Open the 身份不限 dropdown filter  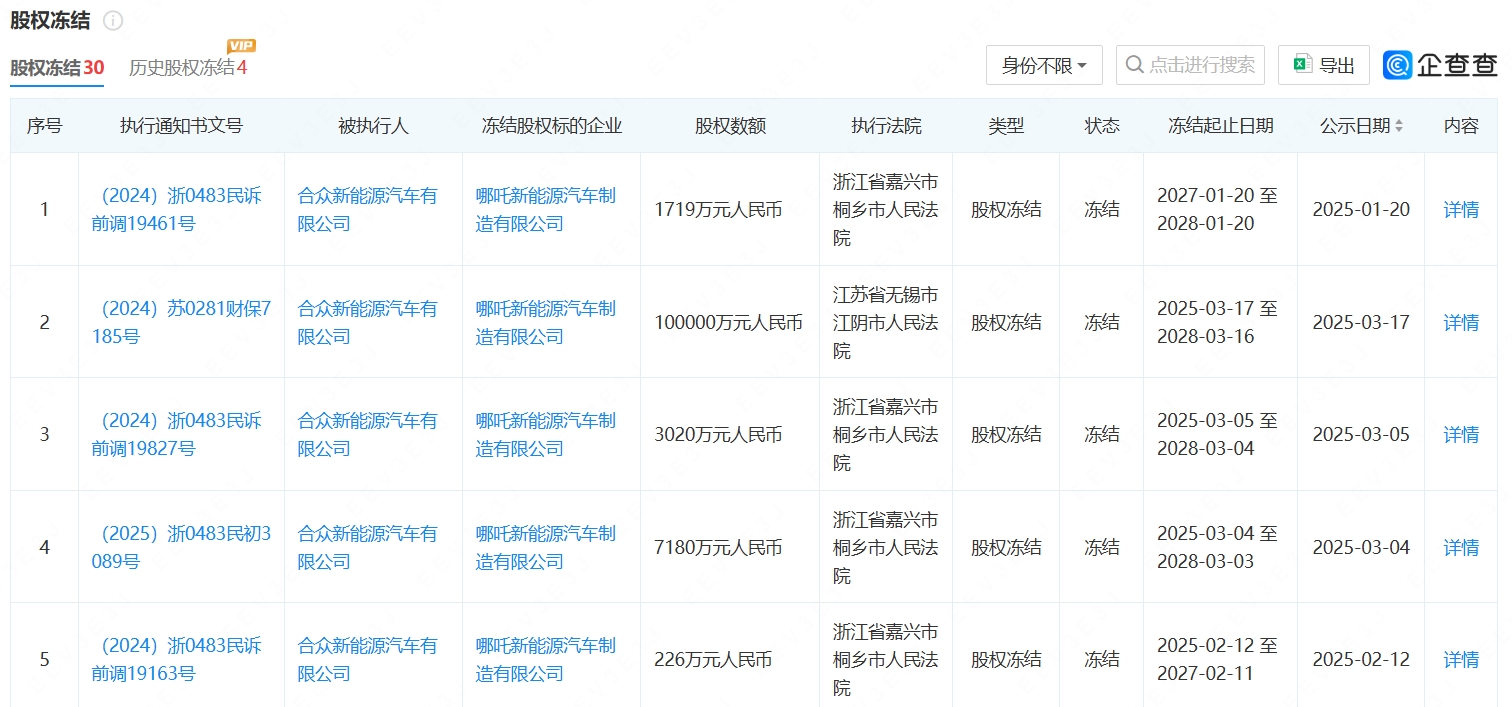tap(1043, 65)
